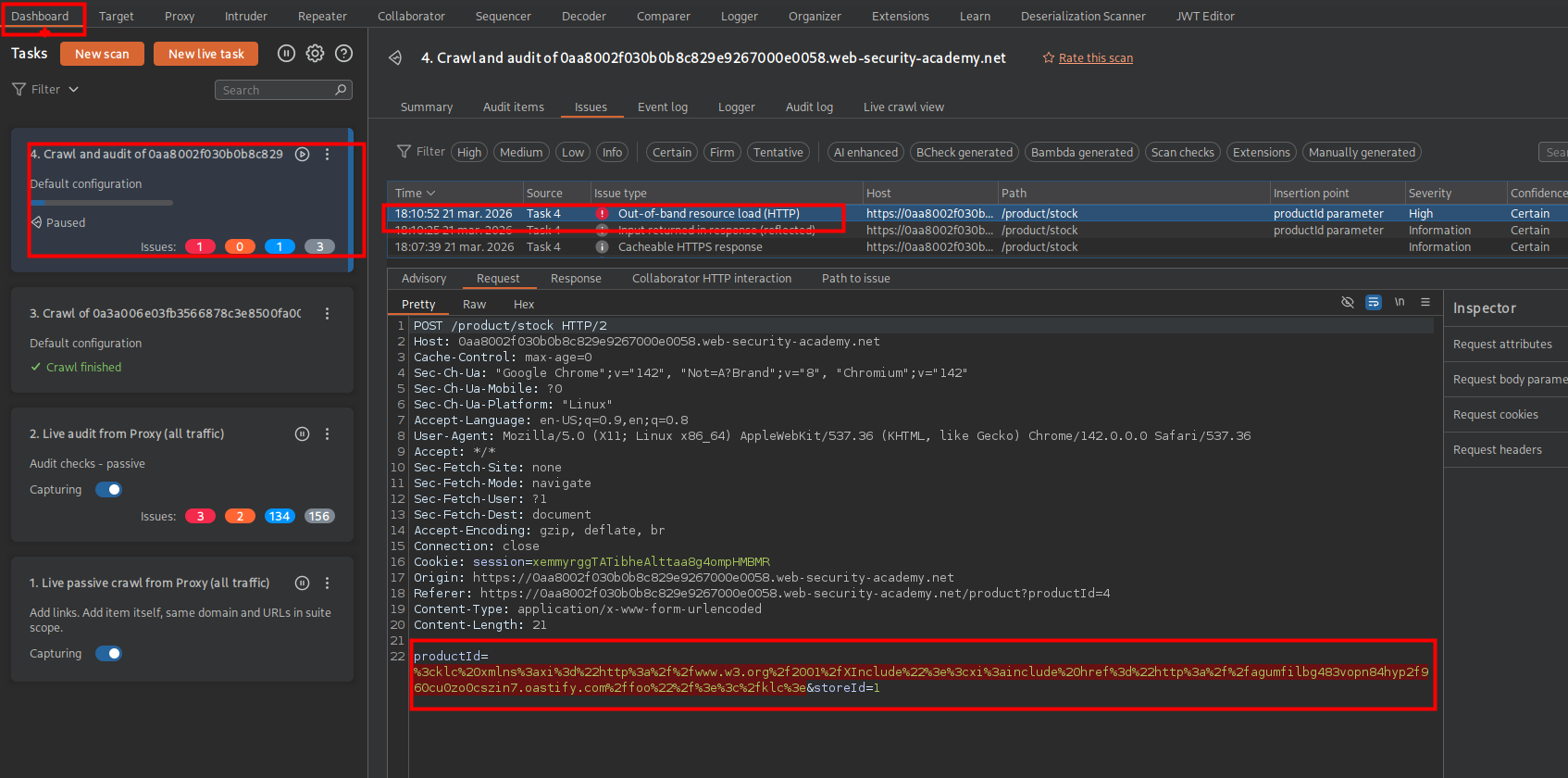1568x778 pixels.
Task: Pause all tasks with the Tasks header pause icon
Action: point(286,54)
